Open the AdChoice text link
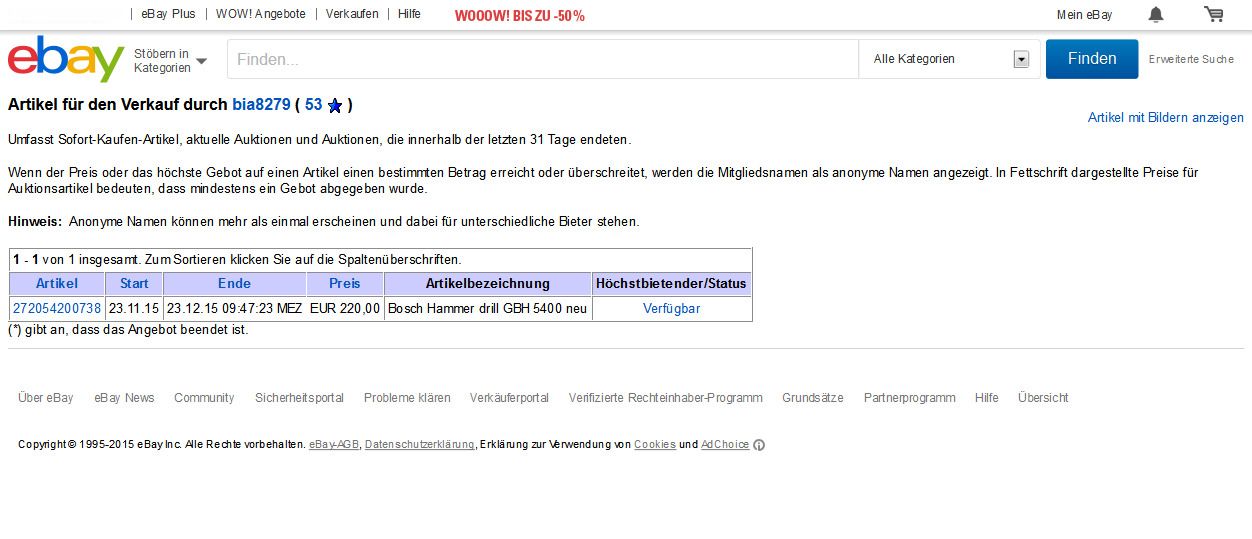The height and width of the screenshot is (539, 1252). pos(725,445)
